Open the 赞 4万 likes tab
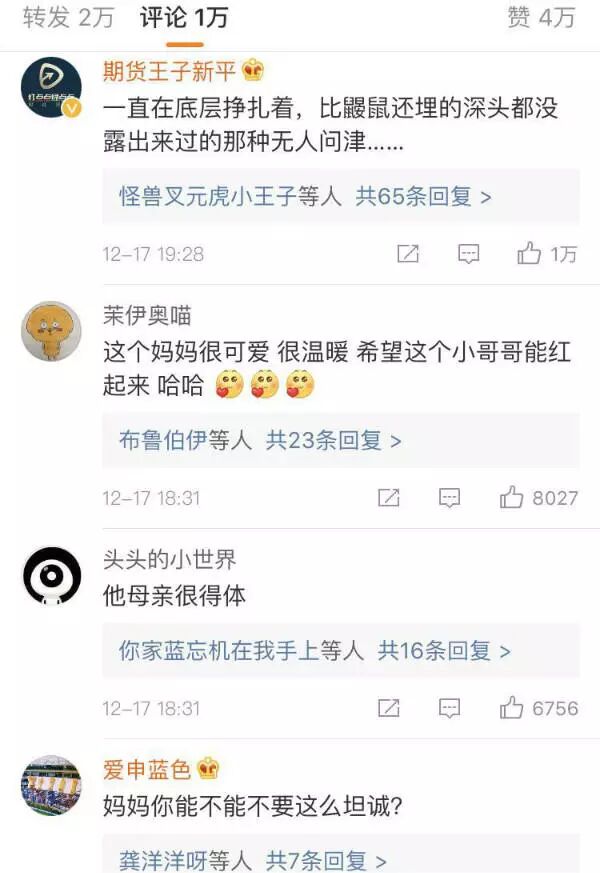Image resolution: width=600 pixels, height=873 pixels. [541, 18]
